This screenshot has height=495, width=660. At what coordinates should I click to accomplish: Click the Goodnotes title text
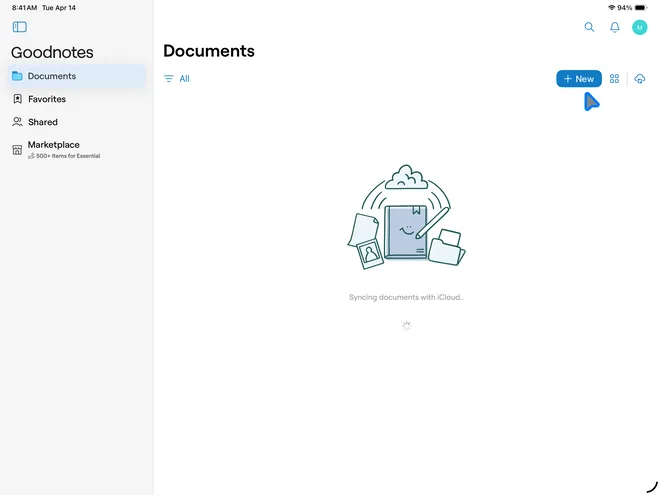[x=52, y=53]
